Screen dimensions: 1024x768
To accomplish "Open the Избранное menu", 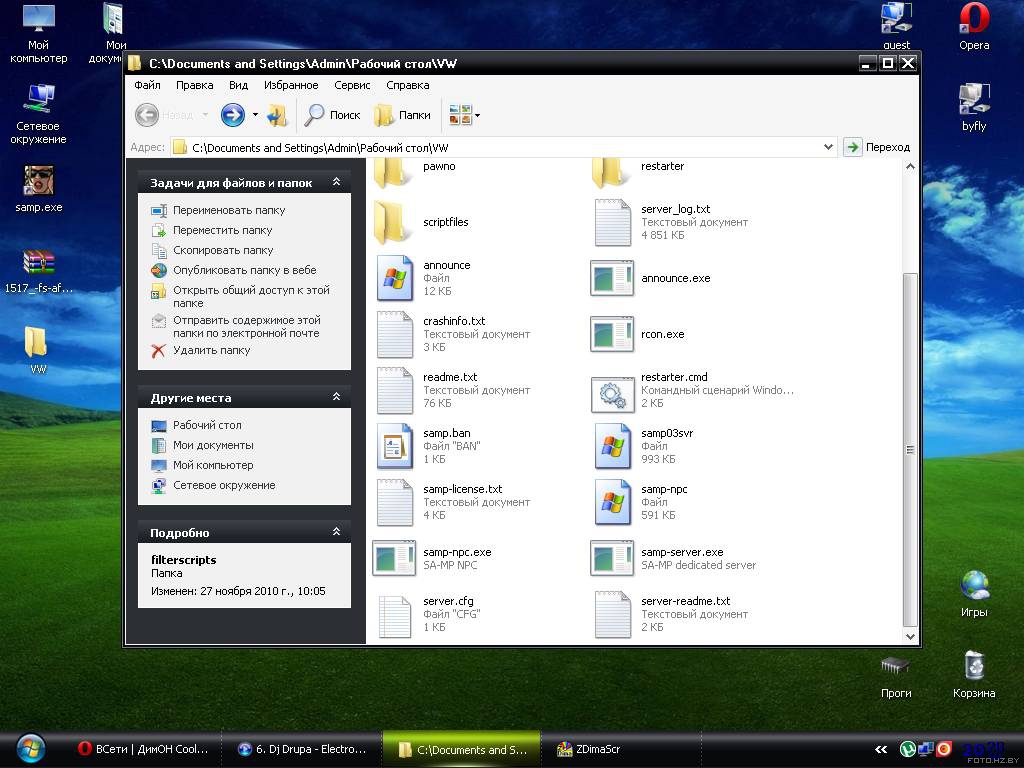I will click(291, 85).
